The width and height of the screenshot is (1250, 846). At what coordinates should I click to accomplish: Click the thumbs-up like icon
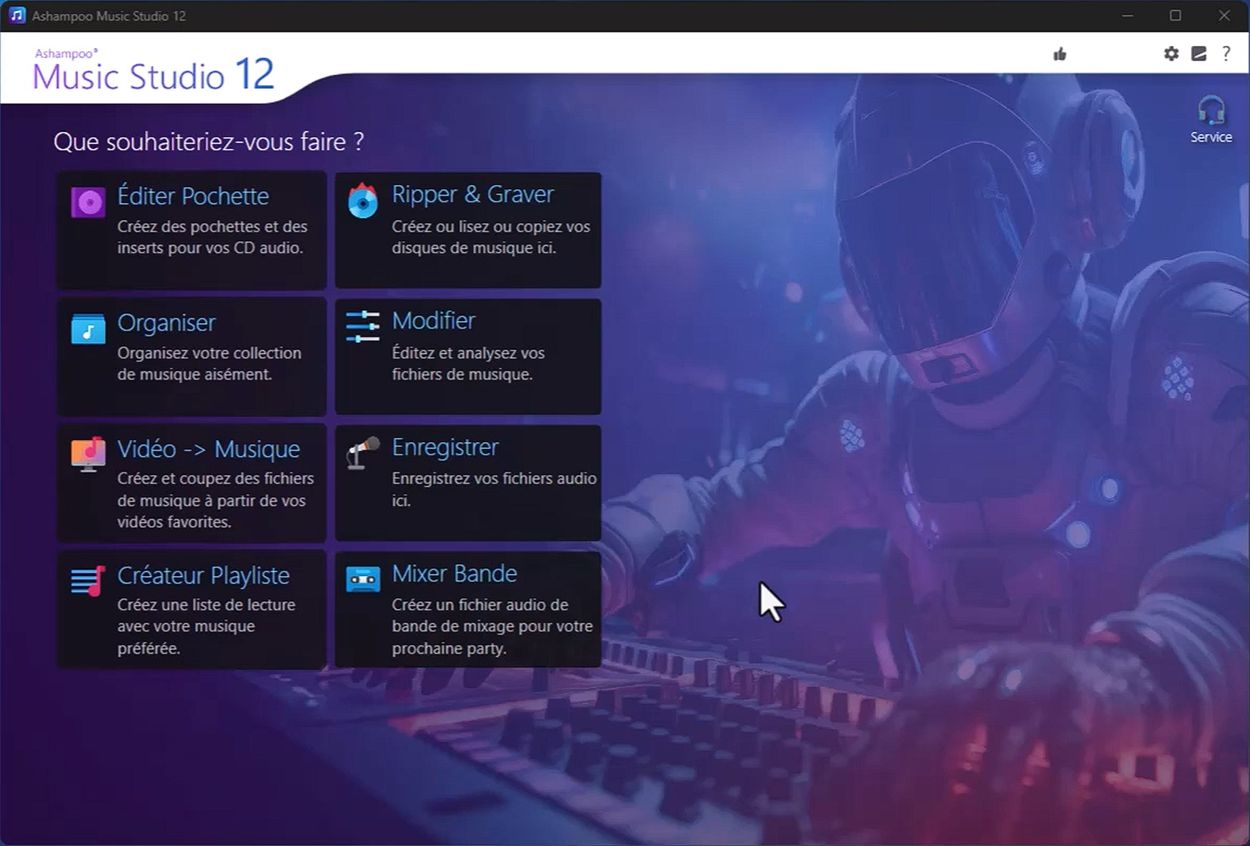[1060, 54]
